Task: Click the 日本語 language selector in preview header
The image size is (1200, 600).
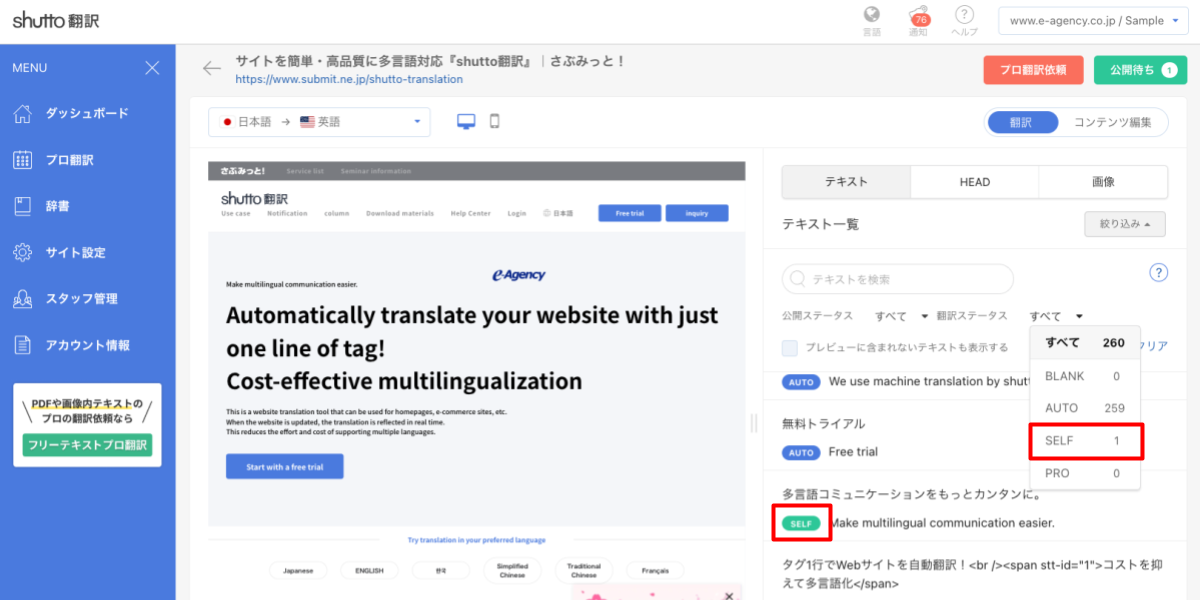Action: [558, 213]
